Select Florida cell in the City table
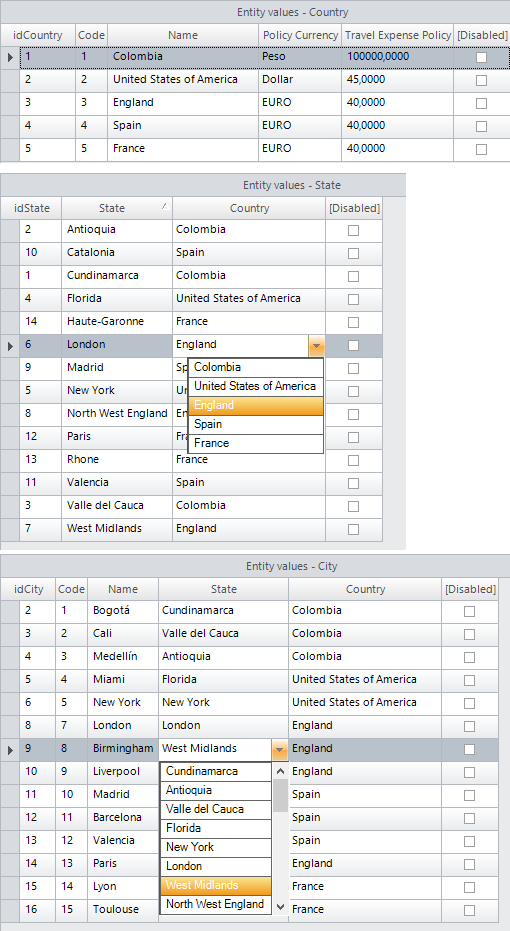The width and height of the screenshot is (510, 931). click(x=223, y=680)
